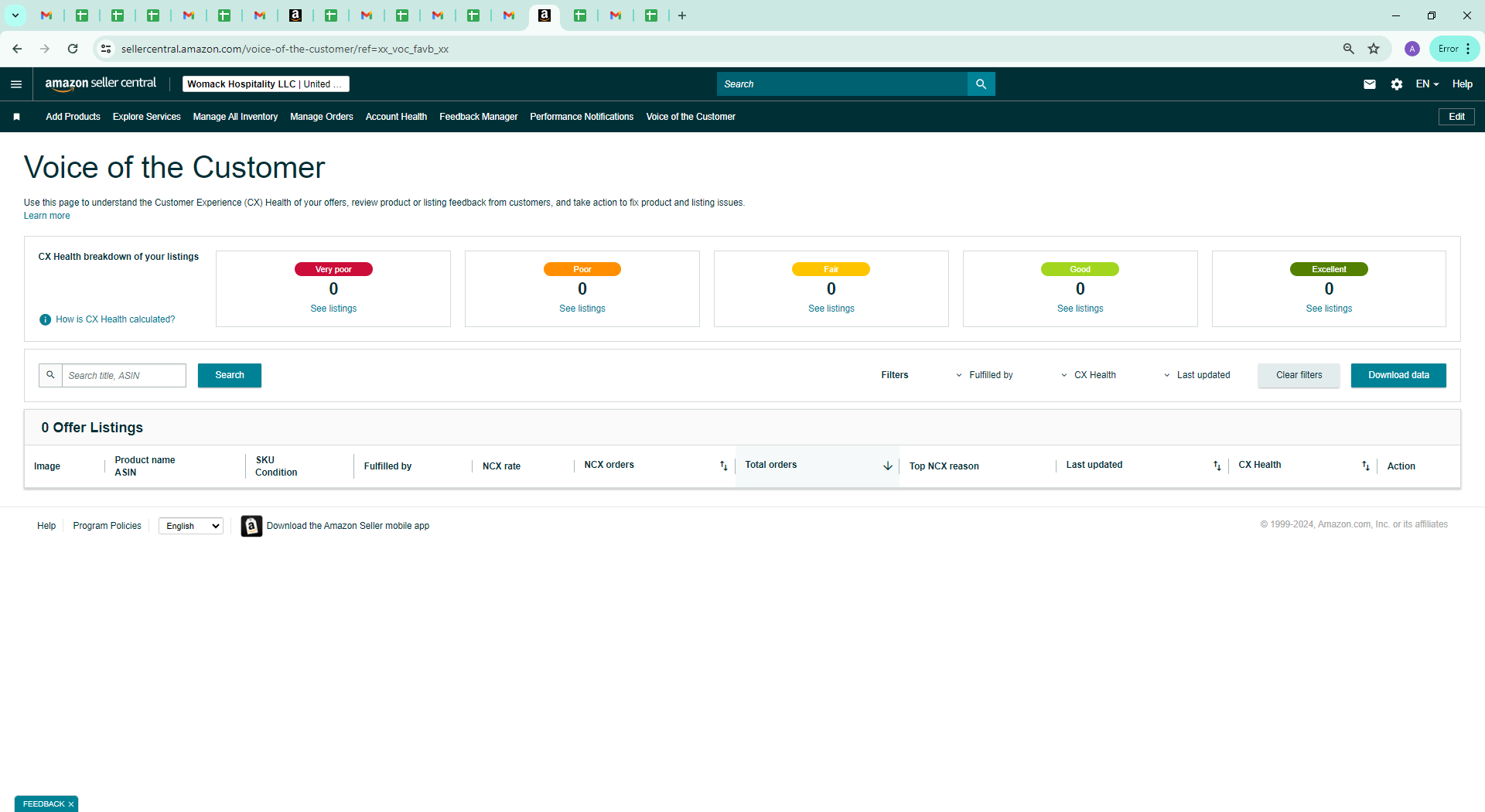Screen dimensions: 1485x812
Task: Click the bookmark favorites icon
Action: click(x=16, y=117)
